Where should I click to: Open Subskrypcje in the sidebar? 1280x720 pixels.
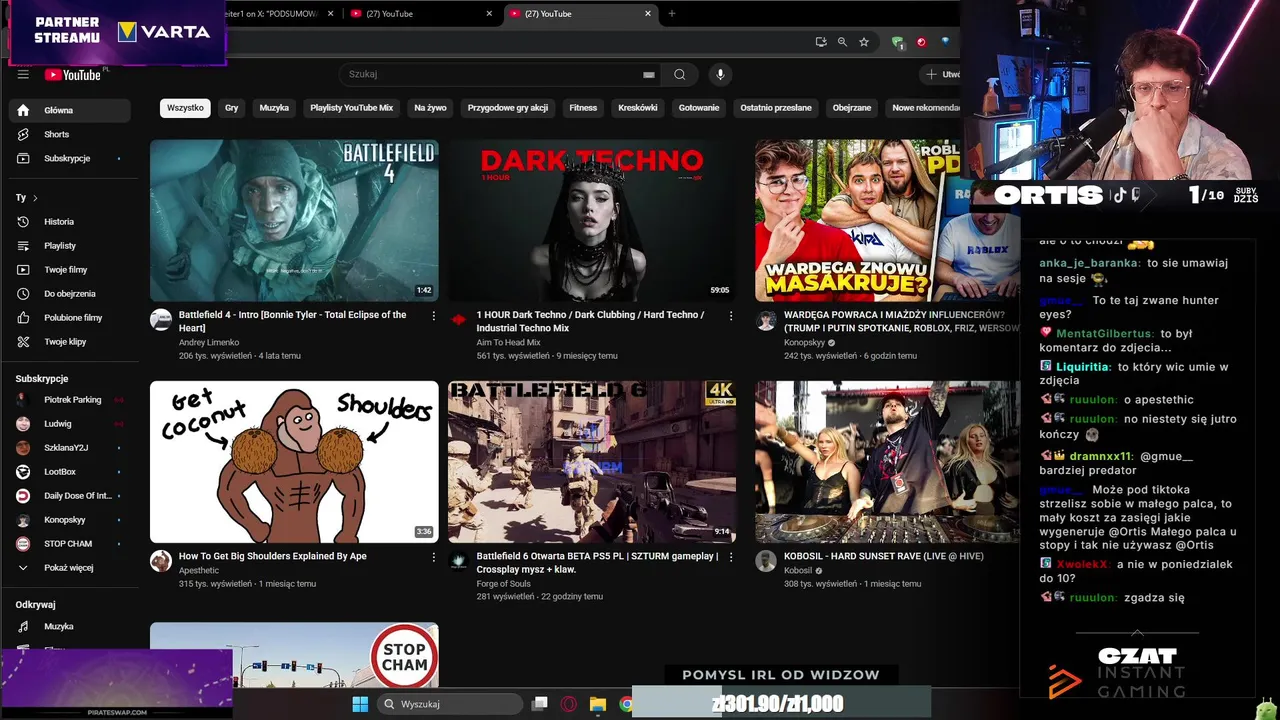click(x=70, y=158)
